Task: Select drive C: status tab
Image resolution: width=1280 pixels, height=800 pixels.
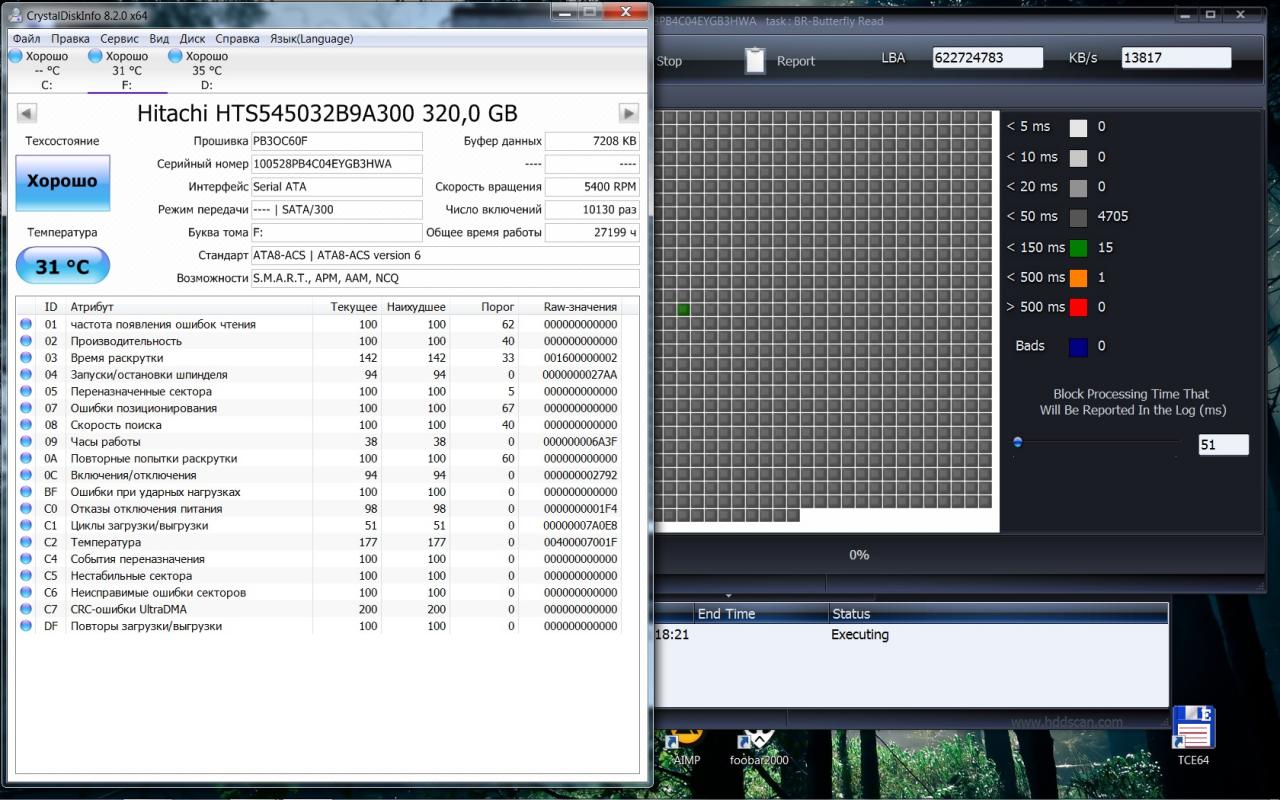Action: [x=45, y=70]
